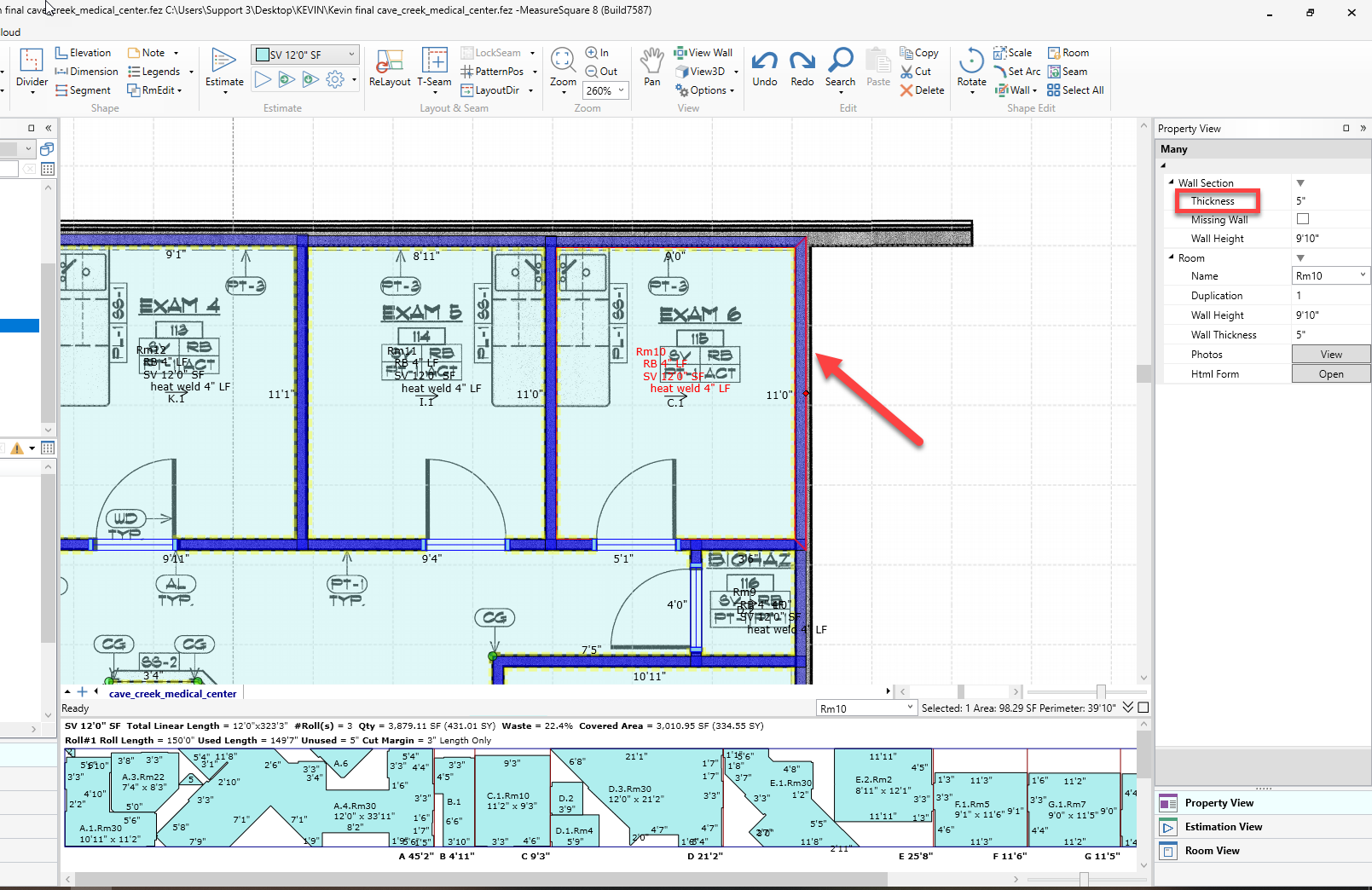Choose the Set Arc tool
Viewport: 1372px width, 890px height.
pos(1017,72)
